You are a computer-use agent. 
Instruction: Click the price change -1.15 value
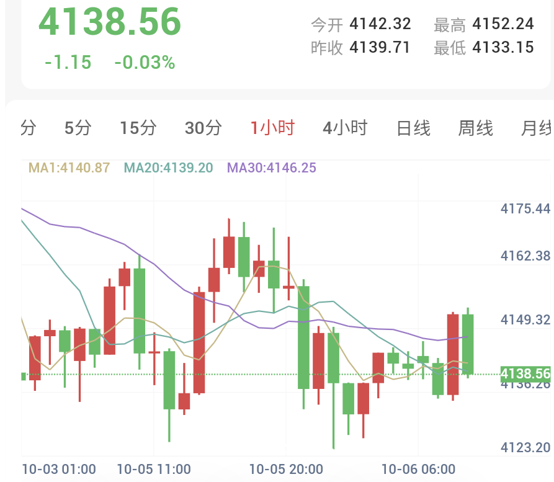tap(68, 63)
